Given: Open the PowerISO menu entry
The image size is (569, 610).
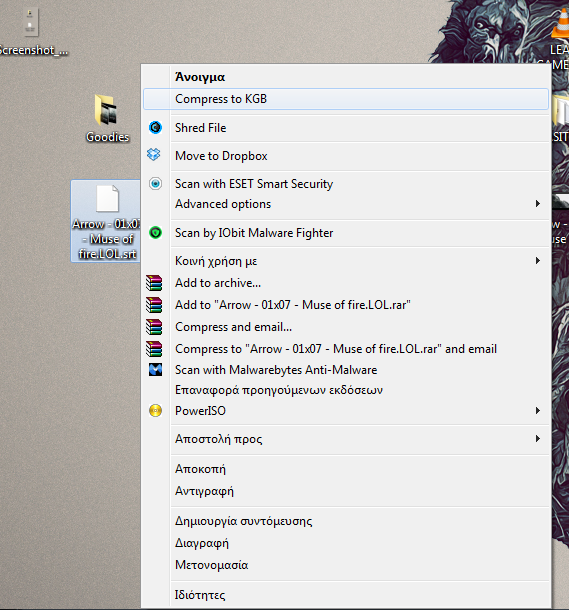Looking at the screenshot, I should click(x=346, y=411).
